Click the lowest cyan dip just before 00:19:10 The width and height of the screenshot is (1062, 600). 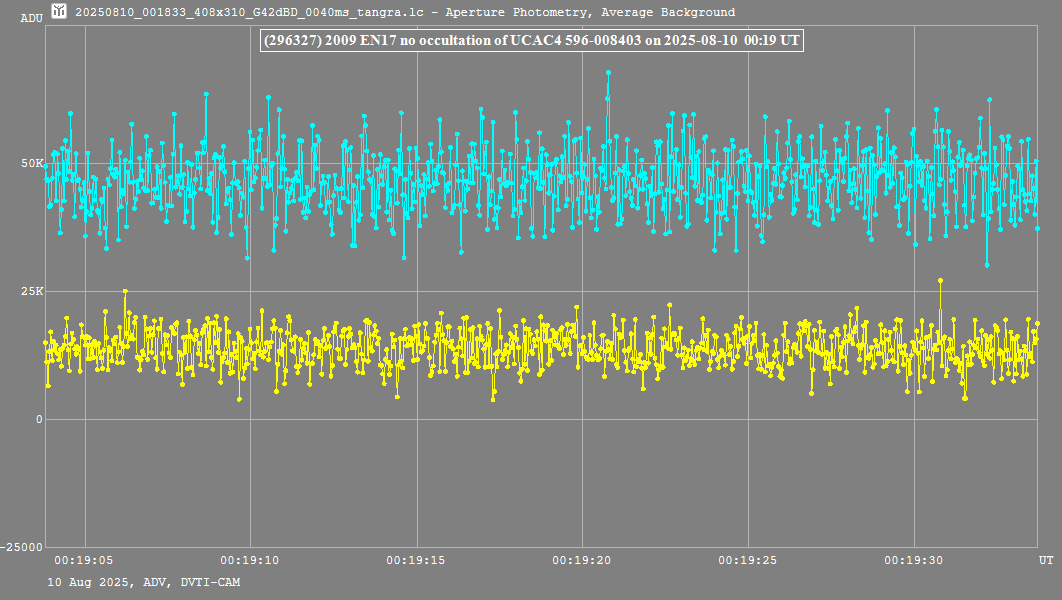(247, 257)
